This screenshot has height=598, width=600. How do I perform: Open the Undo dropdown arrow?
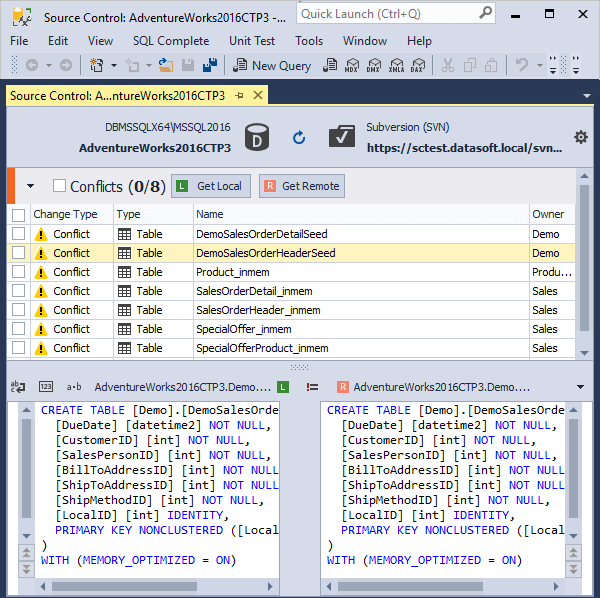tap(540, 65)
